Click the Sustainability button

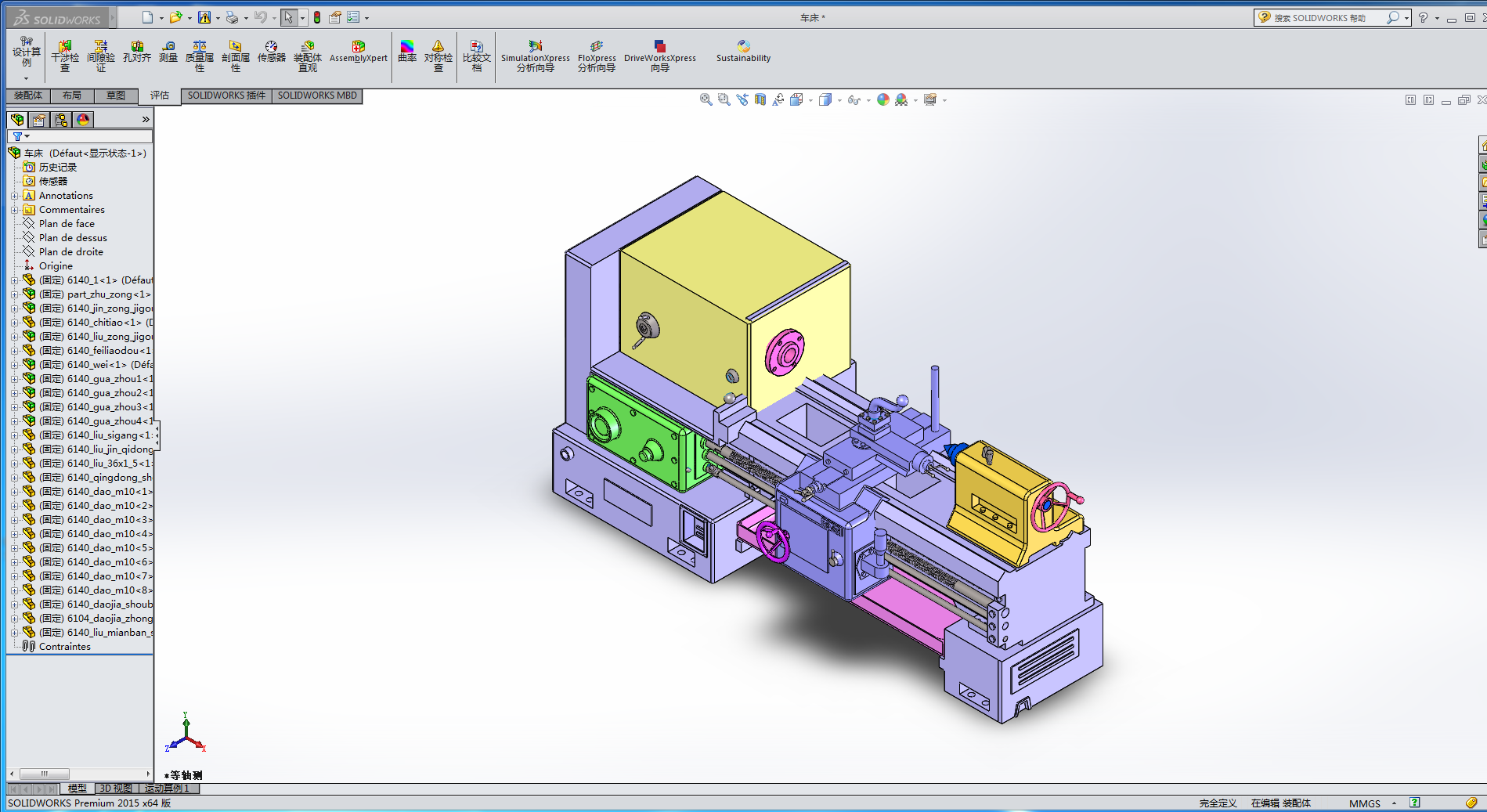743,52
